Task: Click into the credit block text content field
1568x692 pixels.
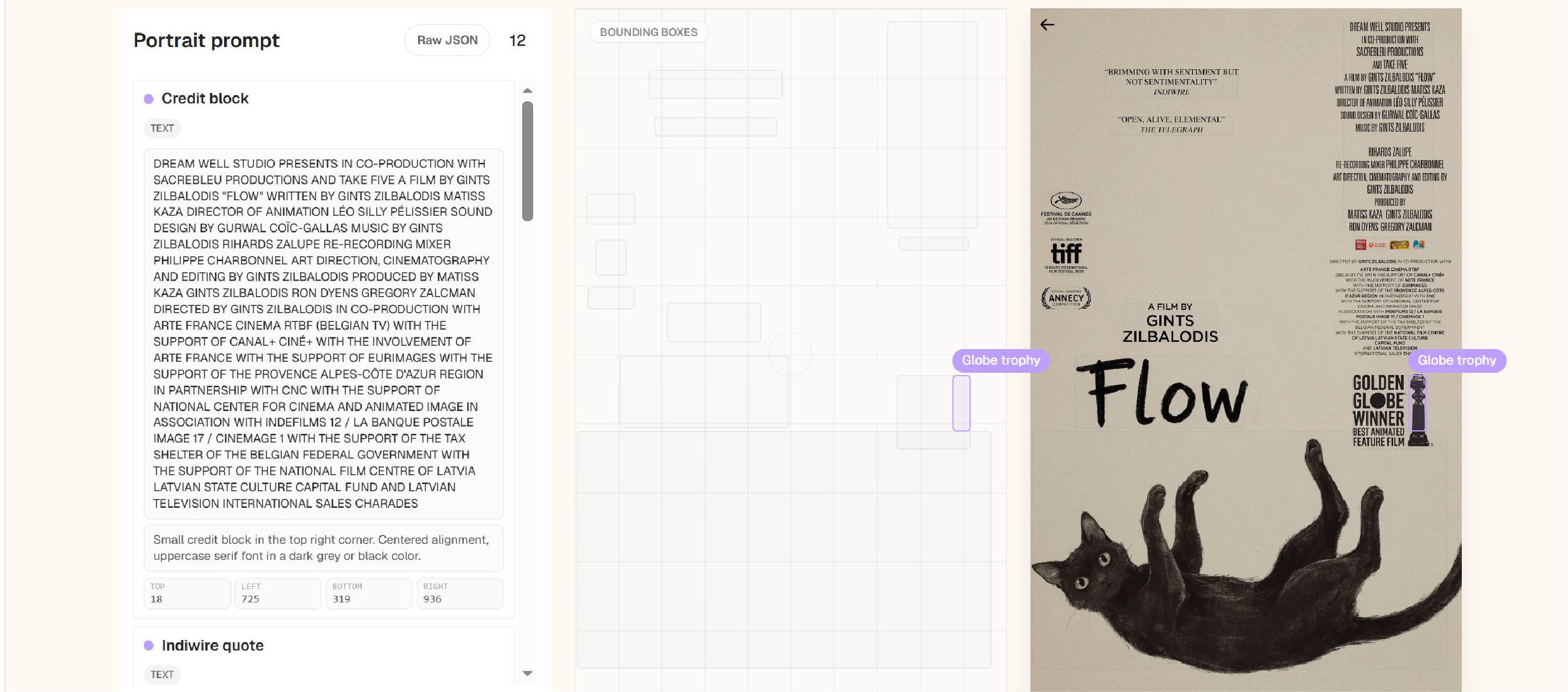Action: tap(324, 334)
